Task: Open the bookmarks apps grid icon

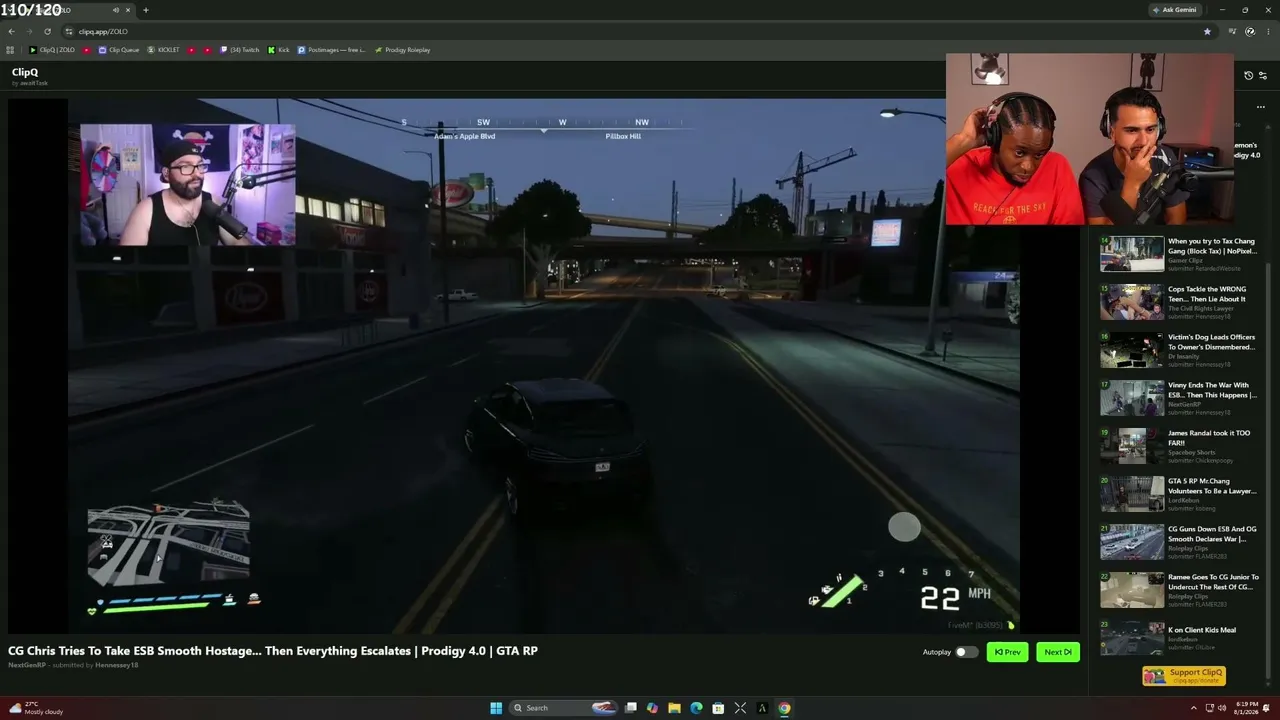Action: pos(10,50)
